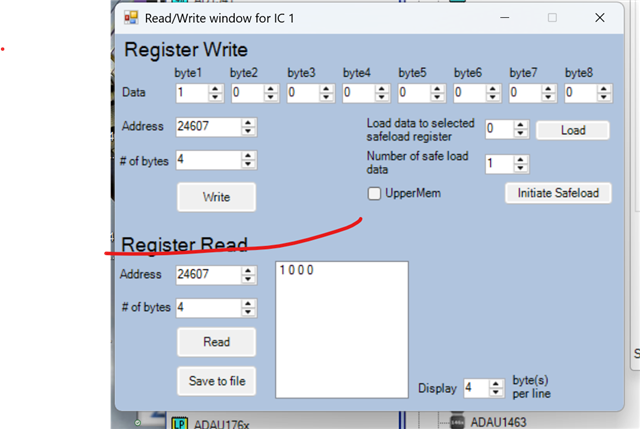640x429 pixels.
Task: Close the Read/Write window
Action: pos(600,18)
